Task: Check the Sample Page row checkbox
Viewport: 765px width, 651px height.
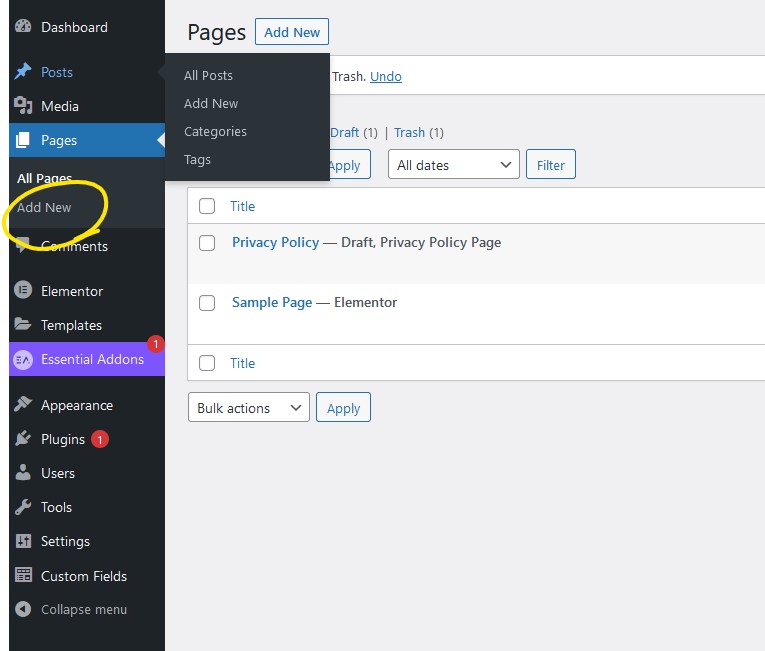Action: coord(207,303)
